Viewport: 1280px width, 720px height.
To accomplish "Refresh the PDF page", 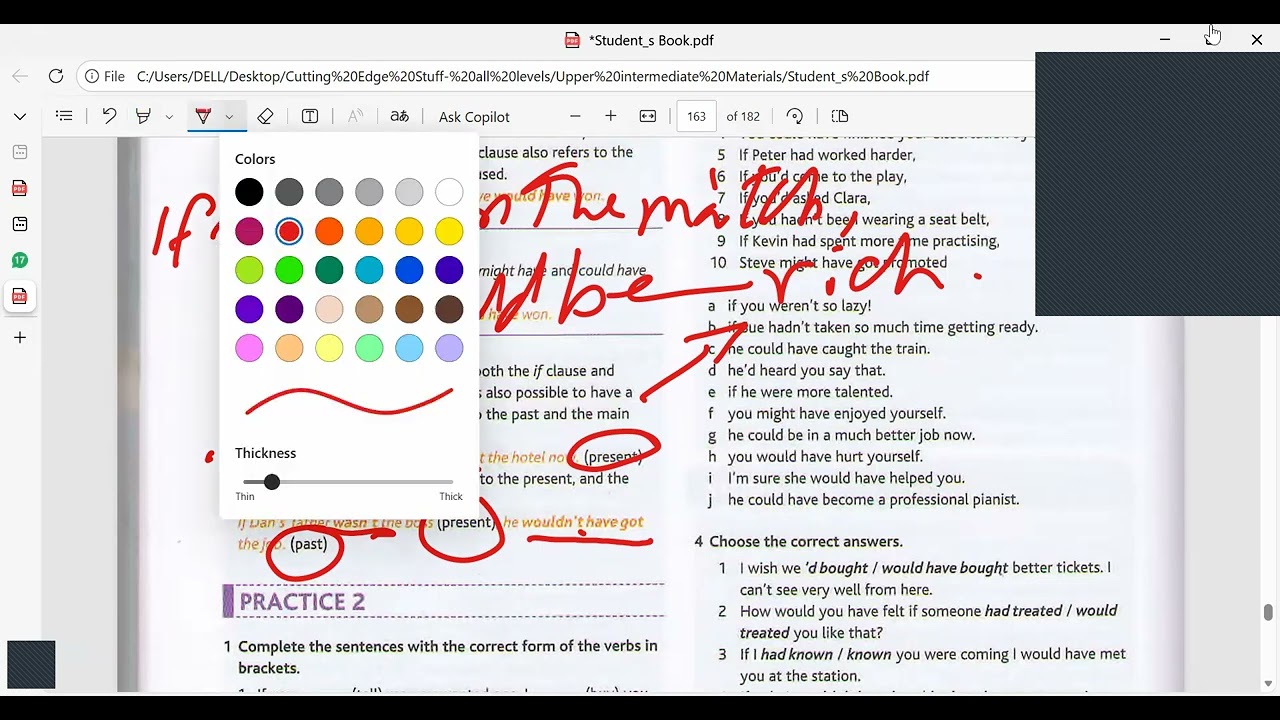I will 56,76.
